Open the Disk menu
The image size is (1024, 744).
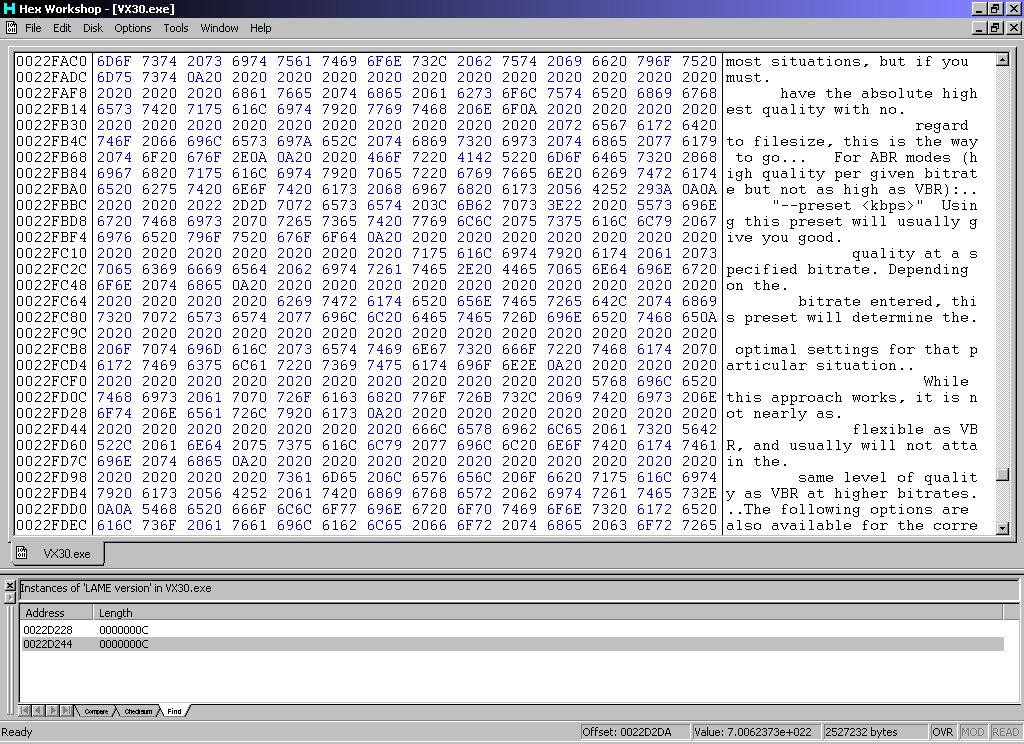[93, 28]
